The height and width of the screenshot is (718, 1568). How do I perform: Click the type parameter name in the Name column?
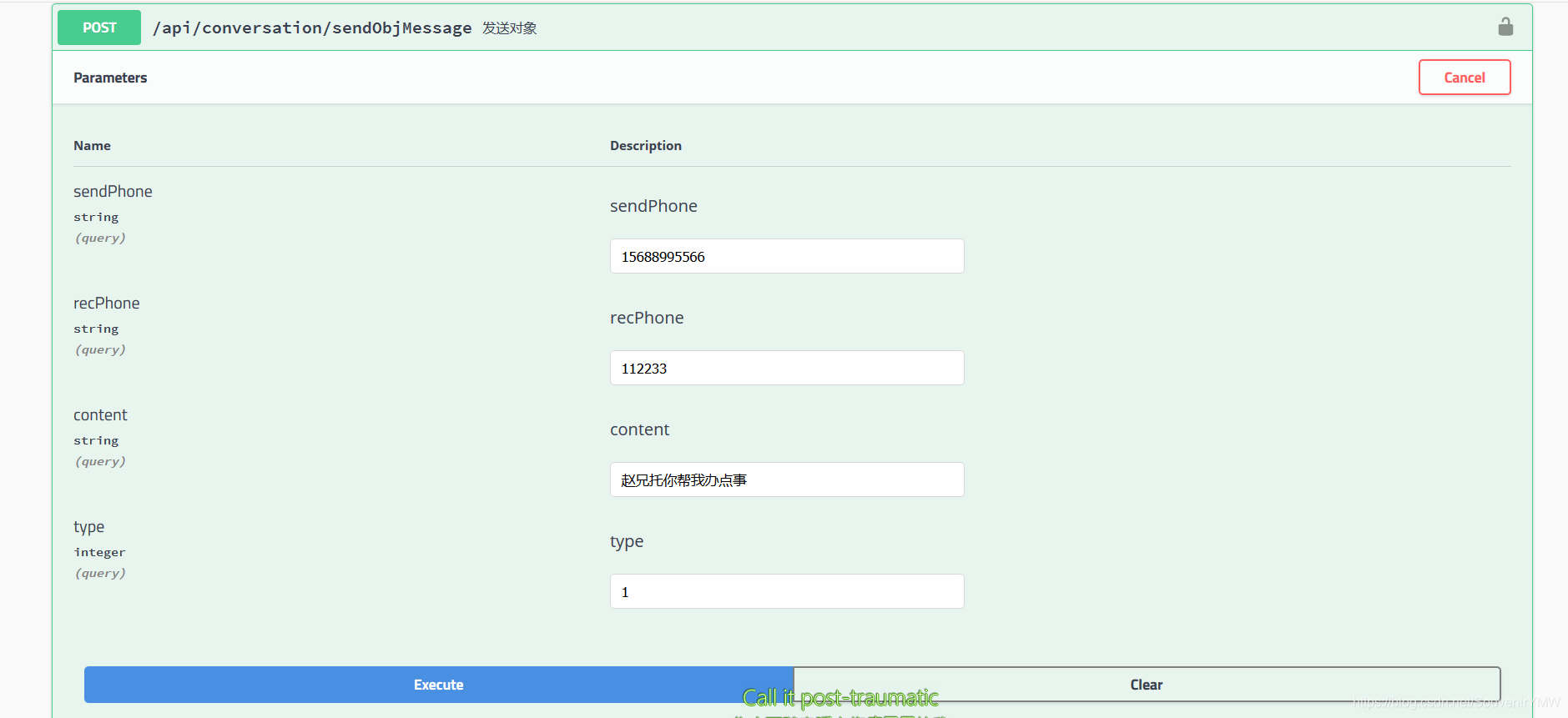pos(88,527)
